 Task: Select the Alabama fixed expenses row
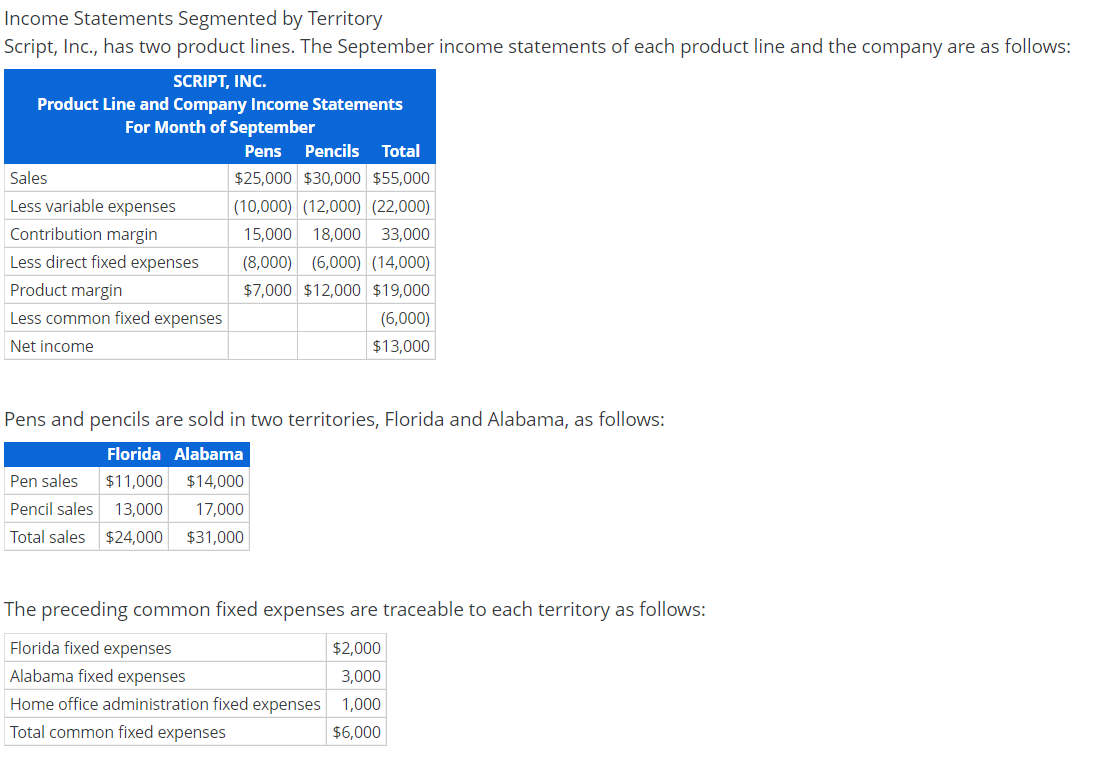(x=97, y=676)
